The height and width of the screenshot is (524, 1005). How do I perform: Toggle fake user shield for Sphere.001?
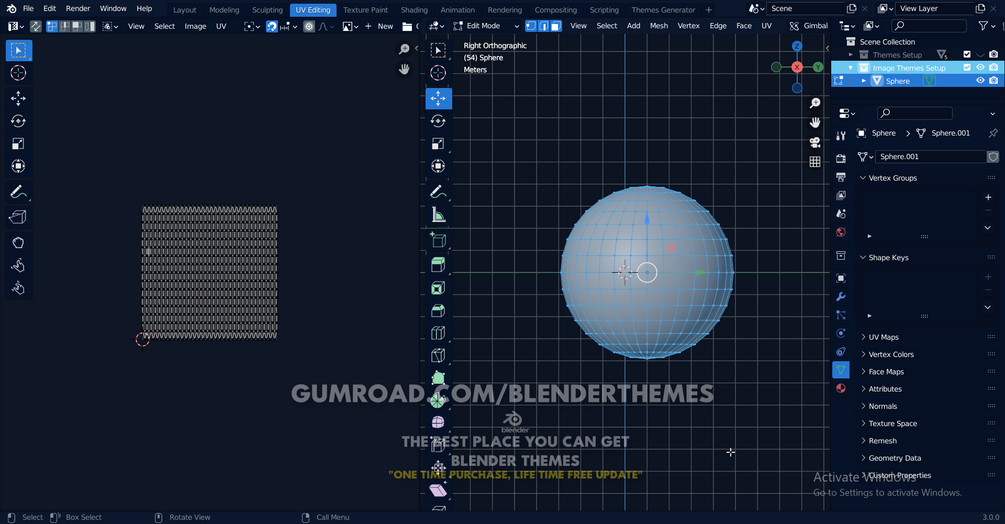(993, 156)
